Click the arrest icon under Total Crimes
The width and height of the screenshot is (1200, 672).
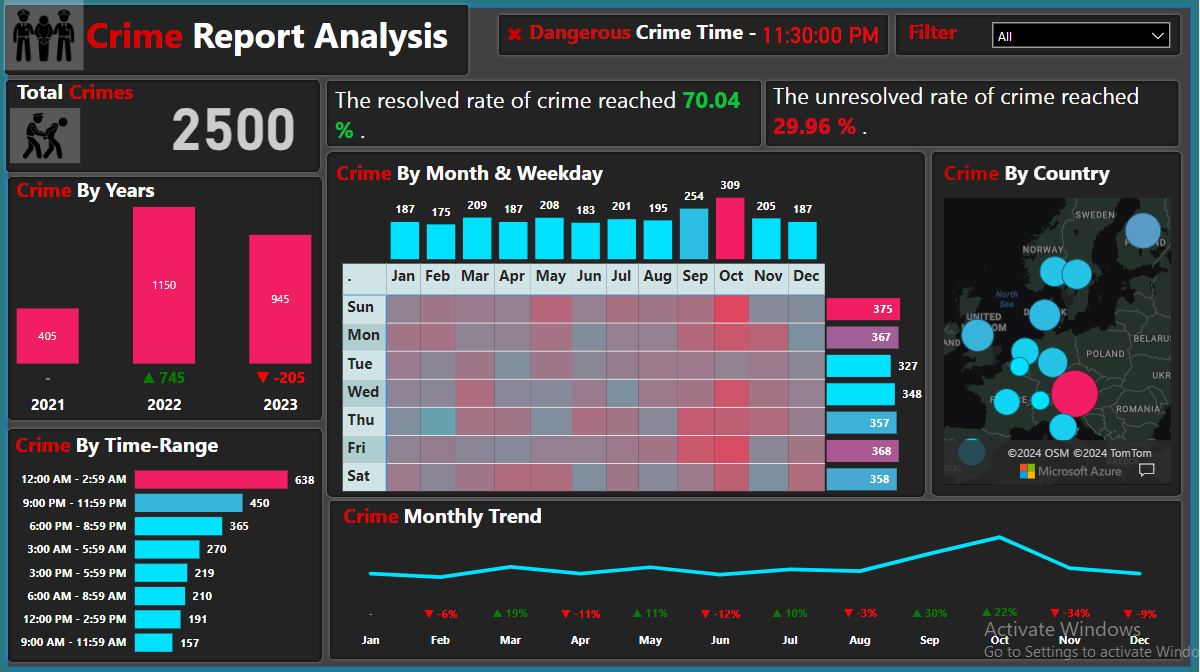(45, 135)
